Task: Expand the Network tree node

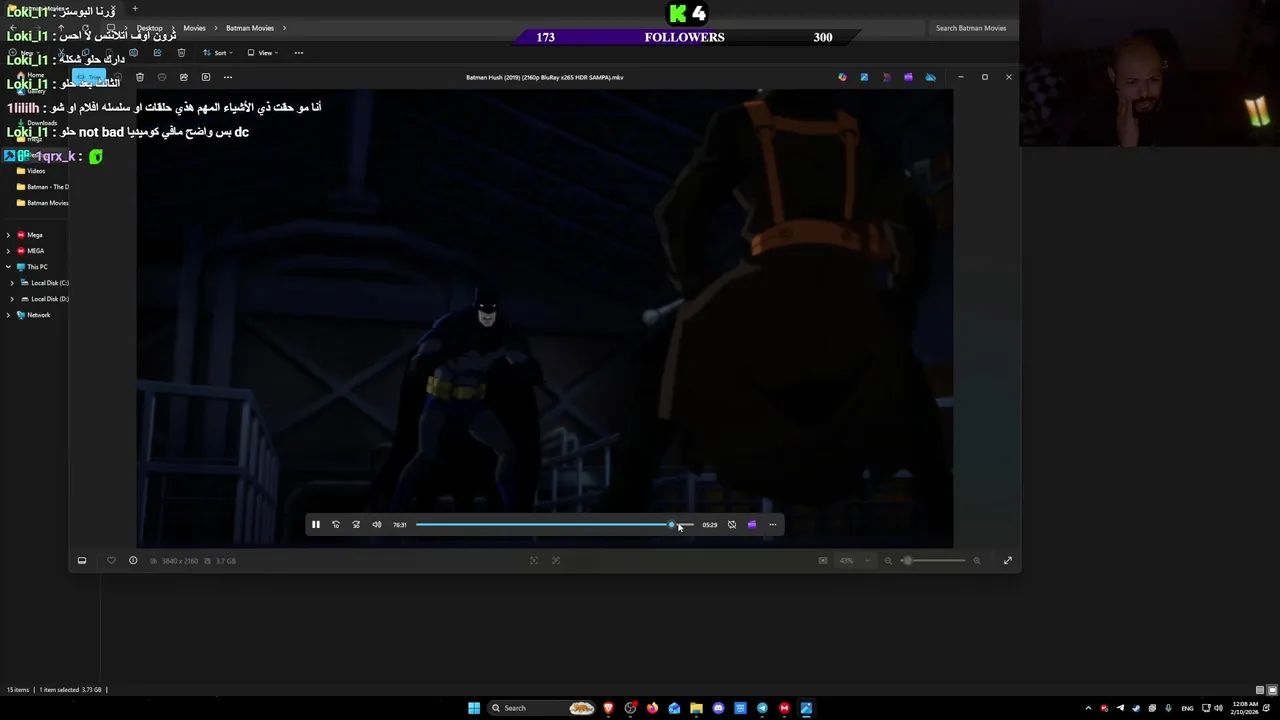Action: 8,315
